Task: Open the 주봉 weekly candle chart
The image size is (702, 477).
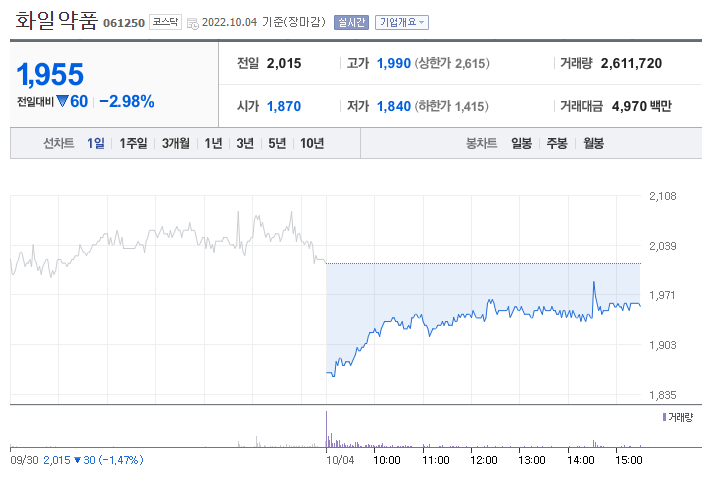Action: pyautogui.click(x=557, y=143)
